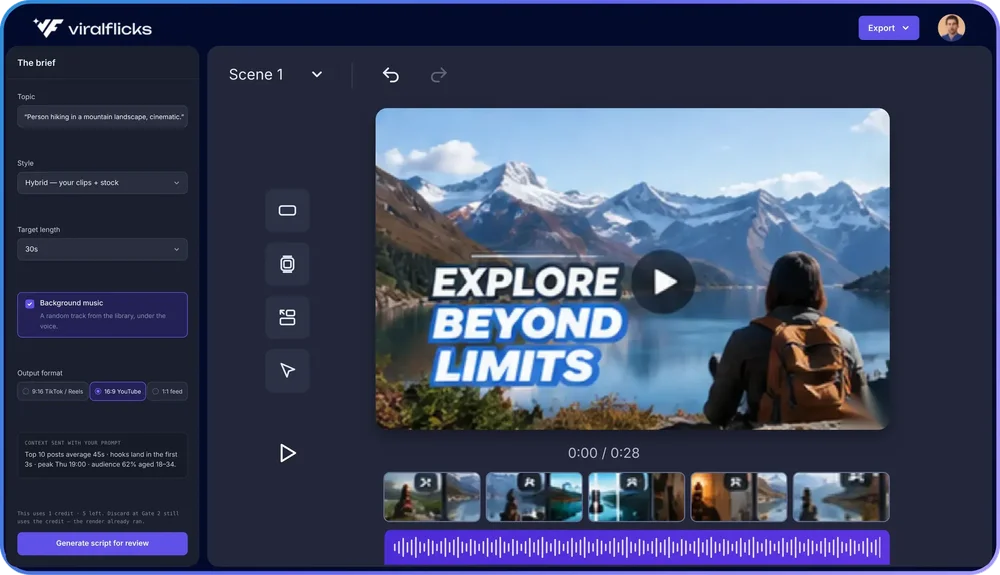Select the third timeline clip thumbnail
Screen dimensions: 1000x575
pos(636,497)
